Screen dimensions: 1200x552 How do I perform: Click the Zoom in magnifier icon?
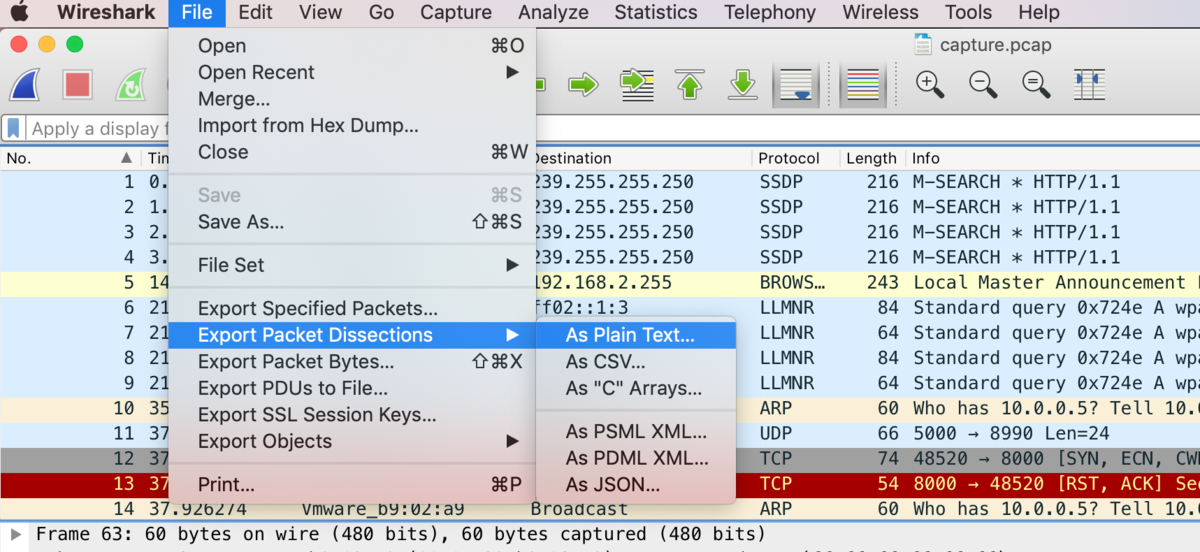pyautogui.click(x=930, y=85)
